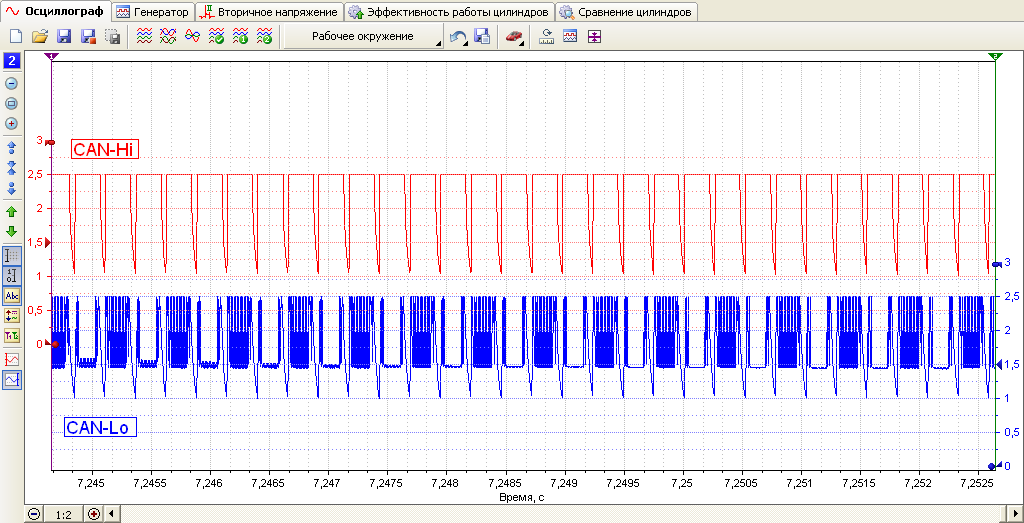
Task: Click the undo arrow dropdown button
Action: [x=459, y=37]
